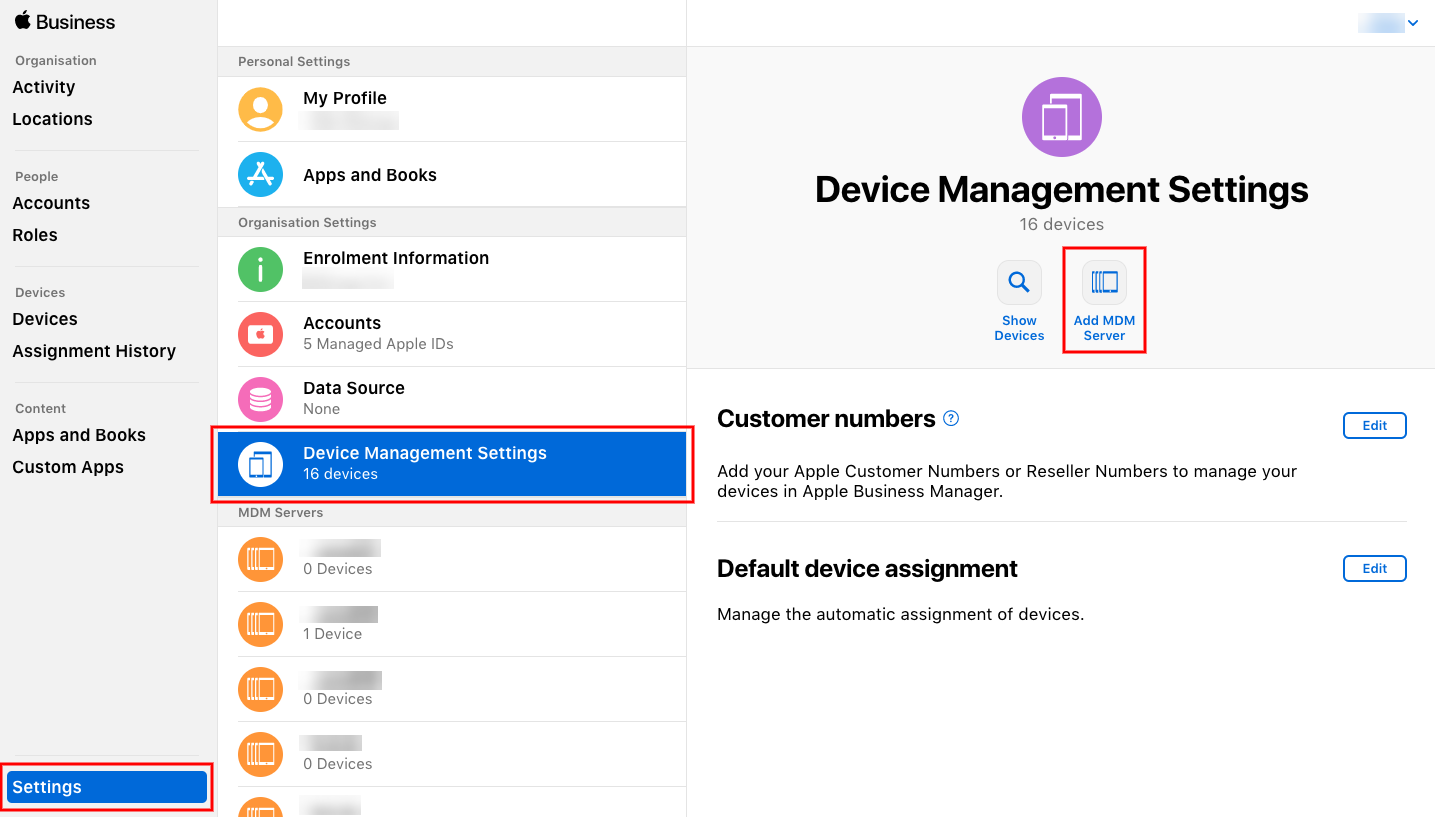Viewport: 1435px width, 817px height.
Task: Select the Data Source row
Action: (452, 399)
